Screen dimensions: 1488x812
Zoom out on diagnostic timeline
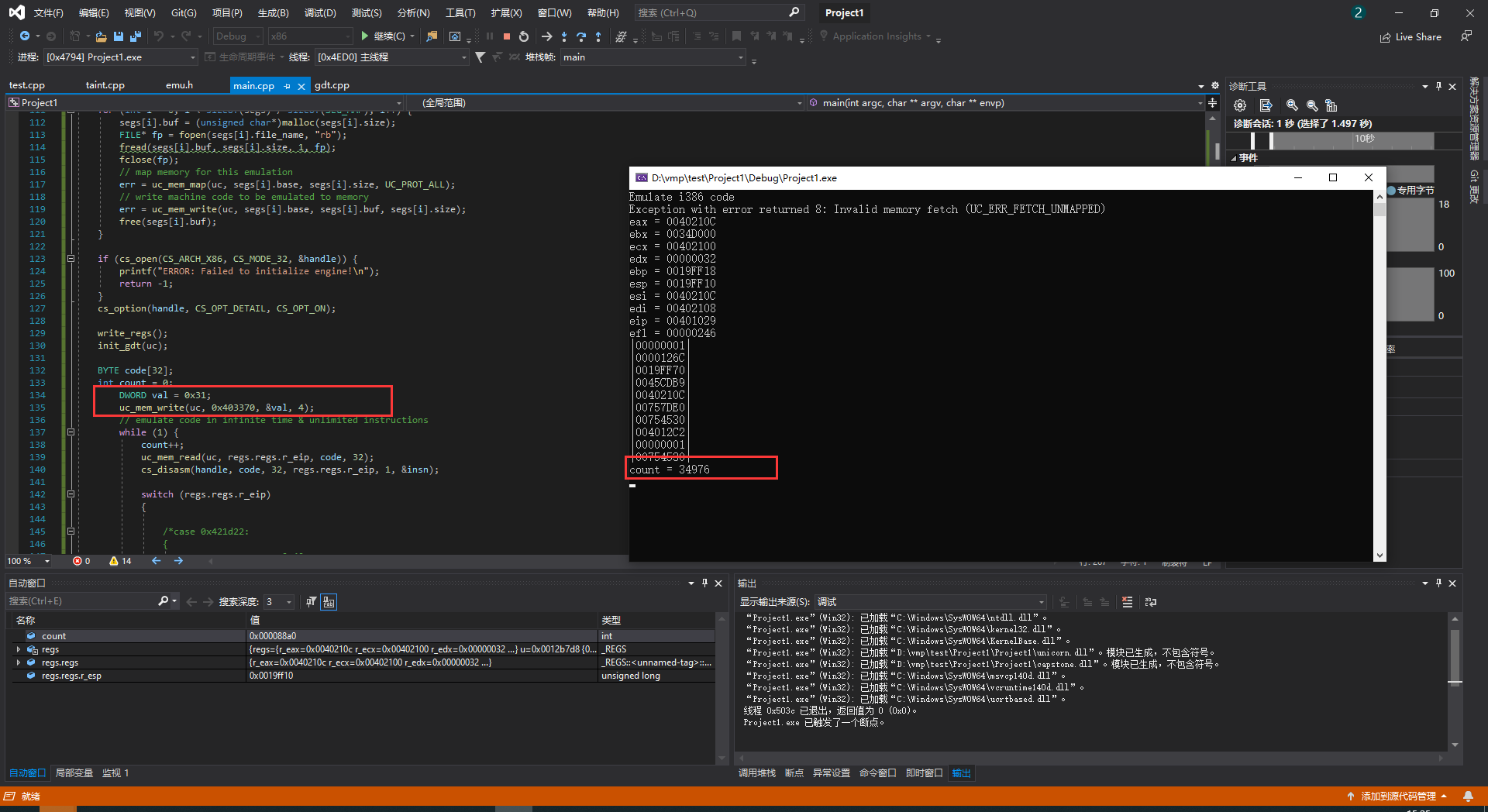click(x=1312, y=105)
